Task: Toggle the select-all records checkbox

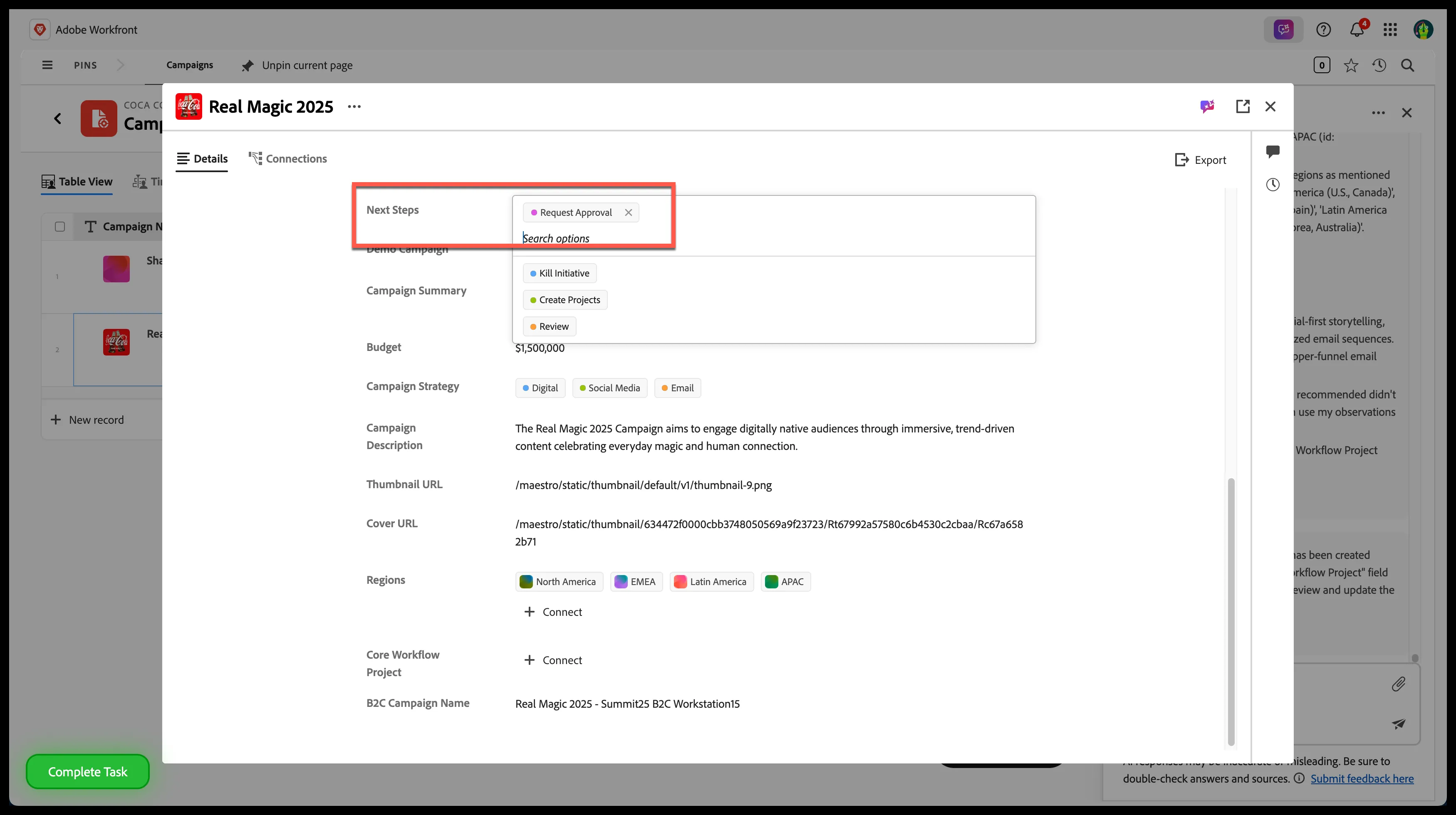Action: (60, 227)
